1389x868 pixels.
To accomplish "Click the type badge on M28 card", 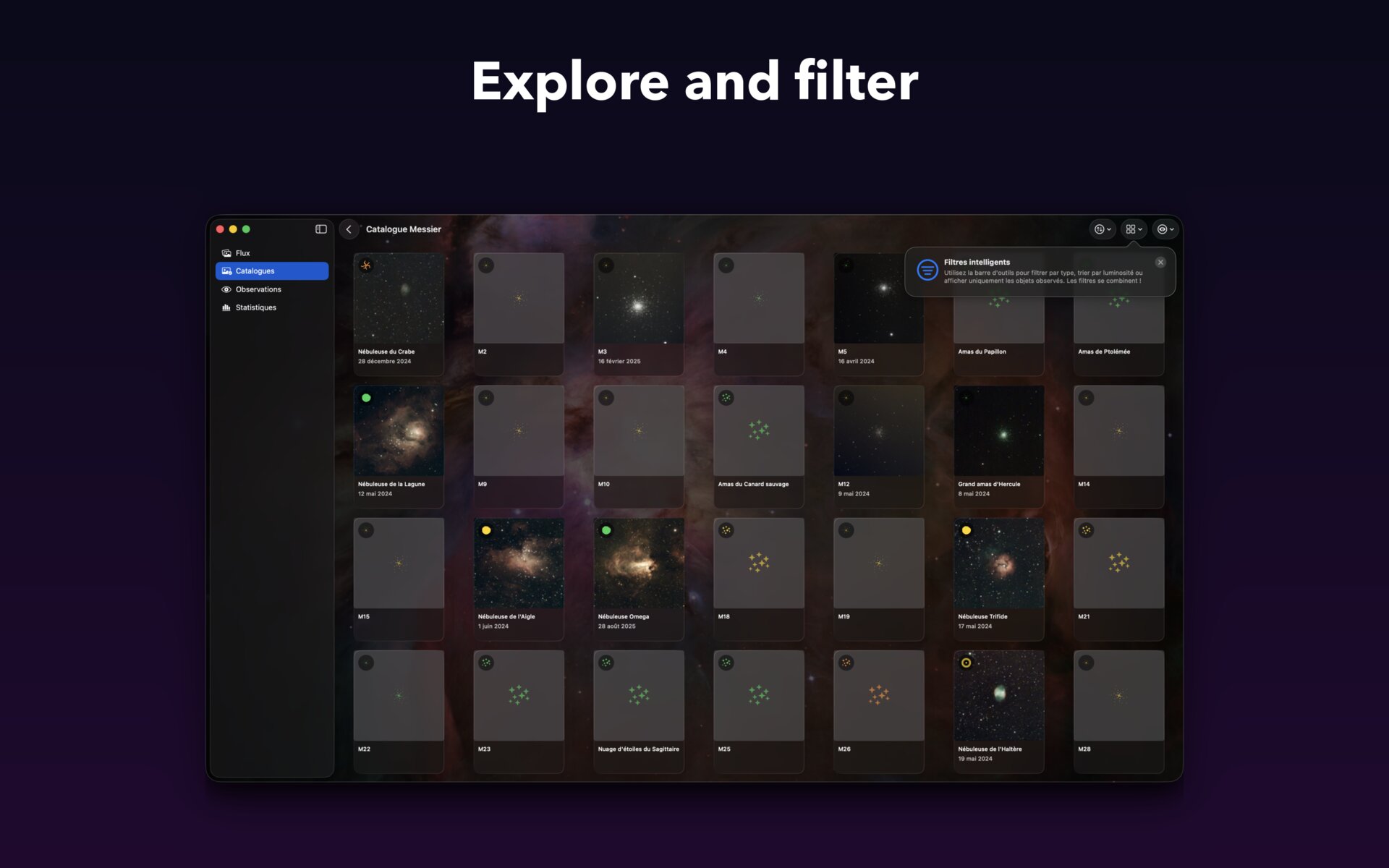I will [1087, 663].
